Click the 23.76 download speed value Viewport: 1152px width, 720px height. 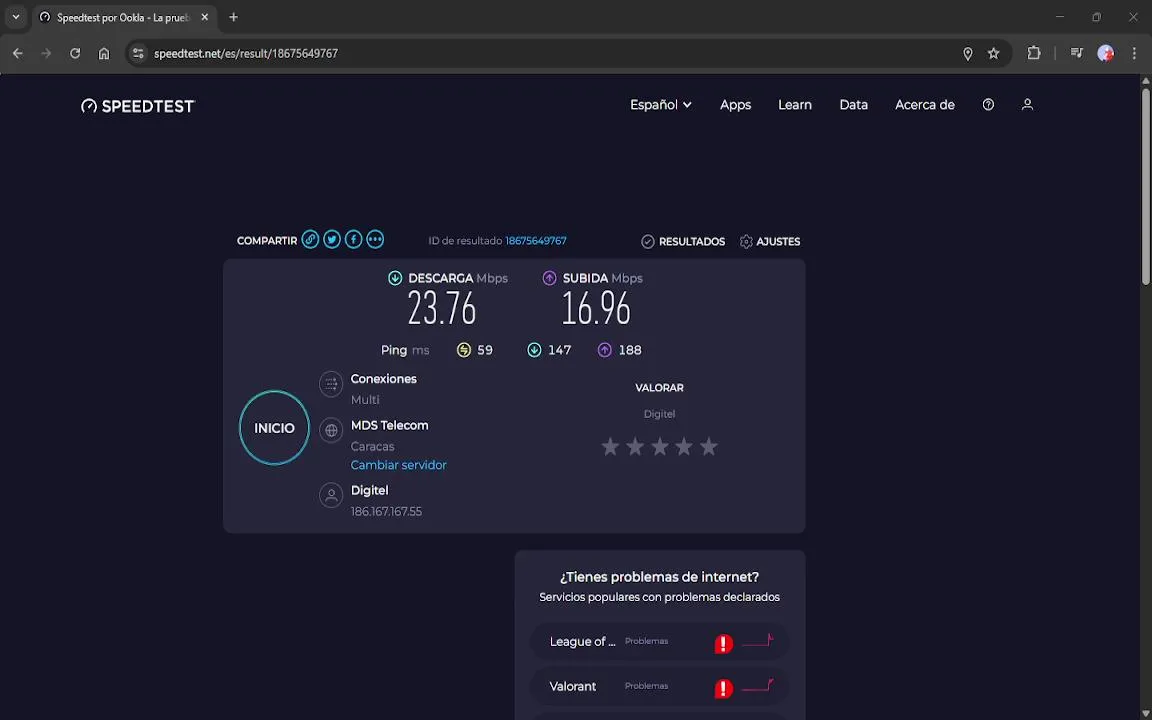tap(442, 308)
